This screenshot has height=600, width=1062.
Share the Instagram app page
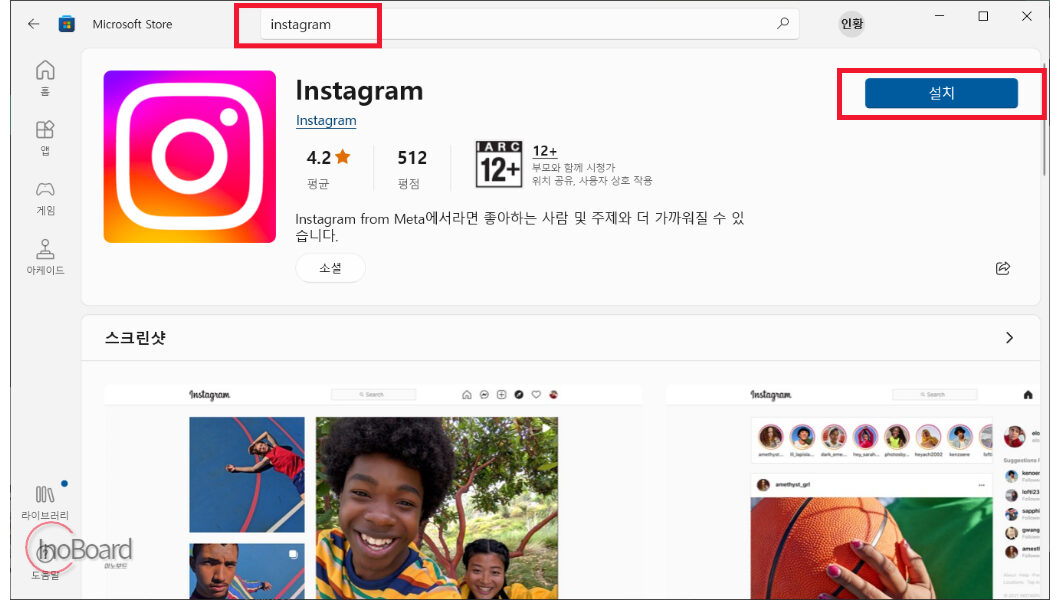pos(1003,268)
